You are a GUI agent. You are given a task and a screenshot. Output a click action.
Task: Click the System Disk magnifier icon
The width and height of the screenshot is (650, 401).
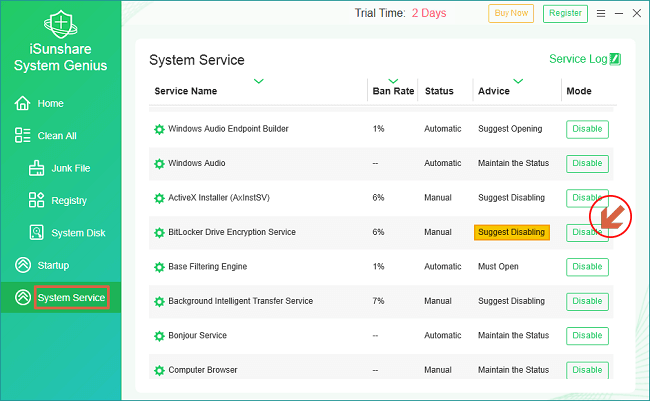pyautogui.click(x=36, y=233)
